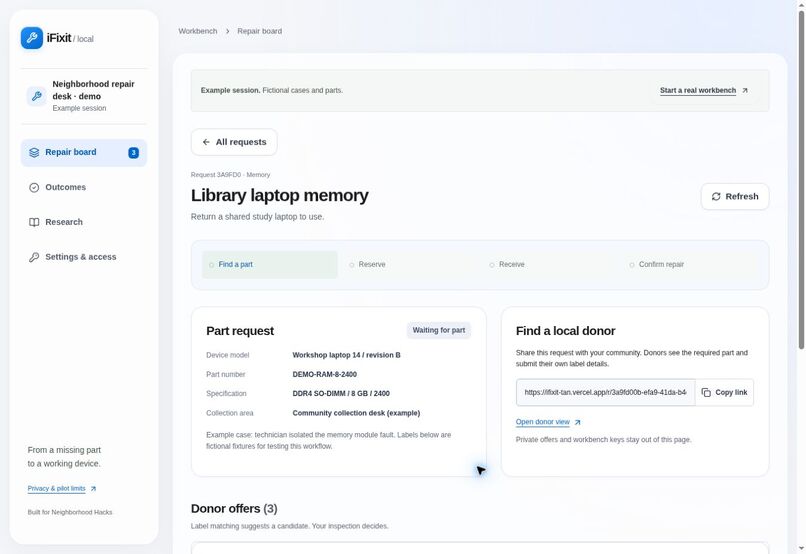Screen dimensions: 806x554
Task: Click the Waiting for part status badge
Action: [439, 330]
